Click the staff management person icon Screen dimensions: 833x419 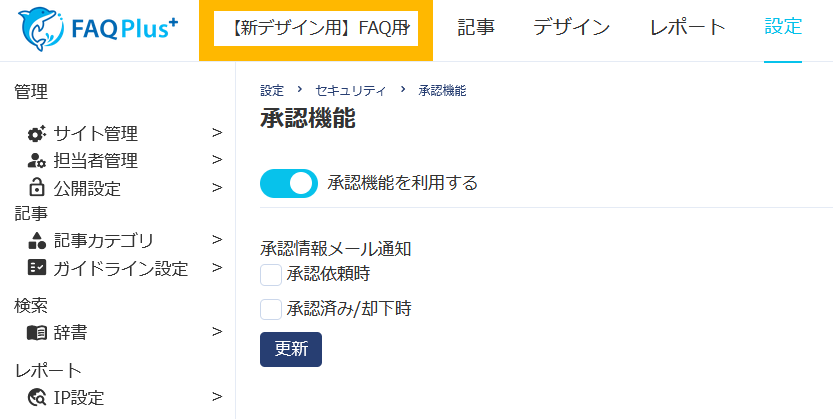[37, 161]
